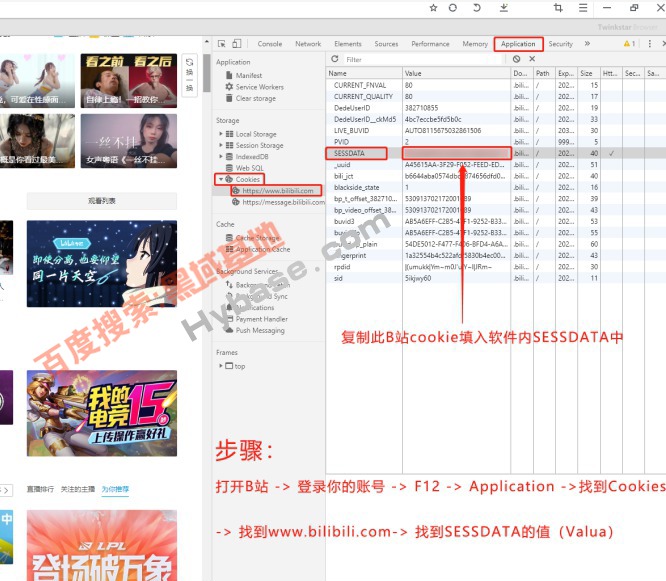Click the 换一换 refresh recommendations button
Image resolution: width=666 pixels, height=581 pixels.
(189, 75)
